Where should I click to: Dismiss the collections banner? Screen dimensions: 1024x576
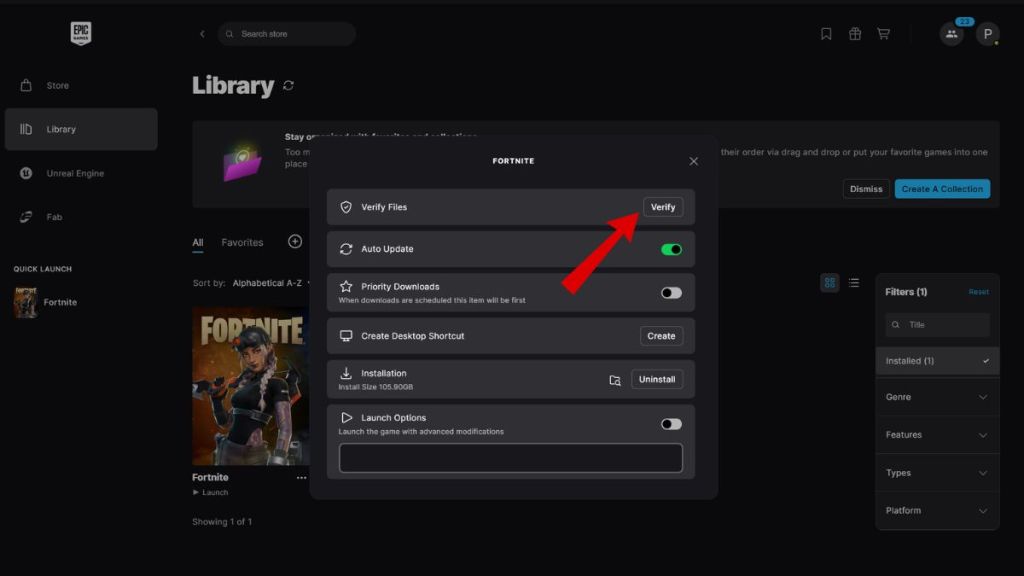(866, 189)
